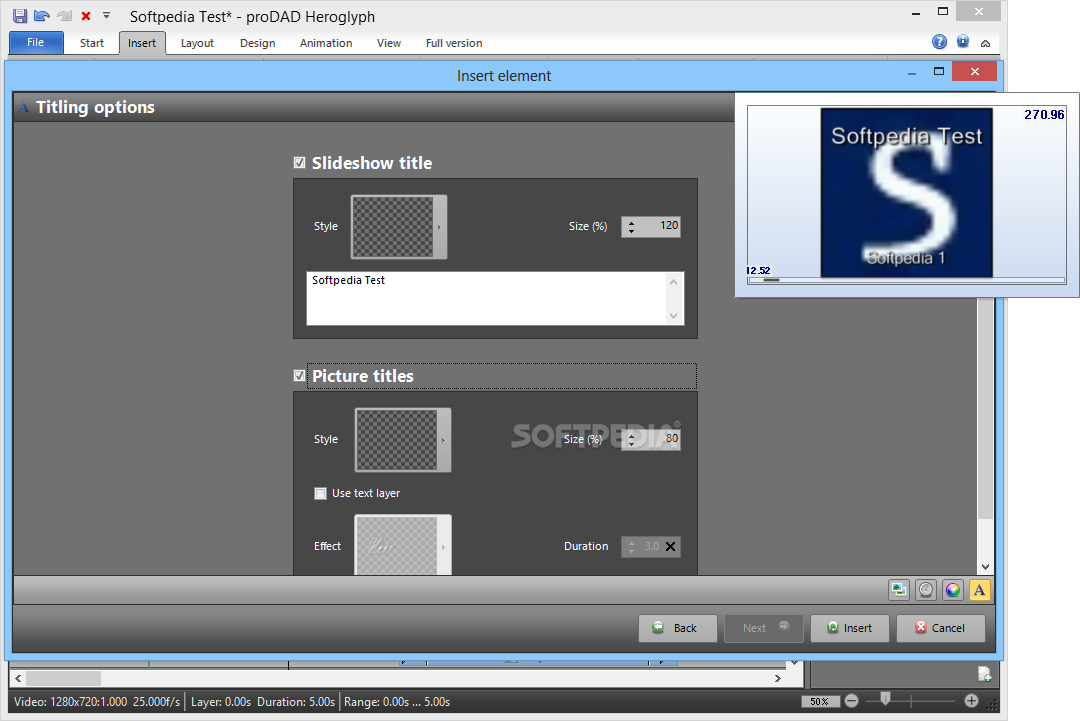
Task: Collapse the ribbon with the up chevron
Action: [x=986, y=43]
